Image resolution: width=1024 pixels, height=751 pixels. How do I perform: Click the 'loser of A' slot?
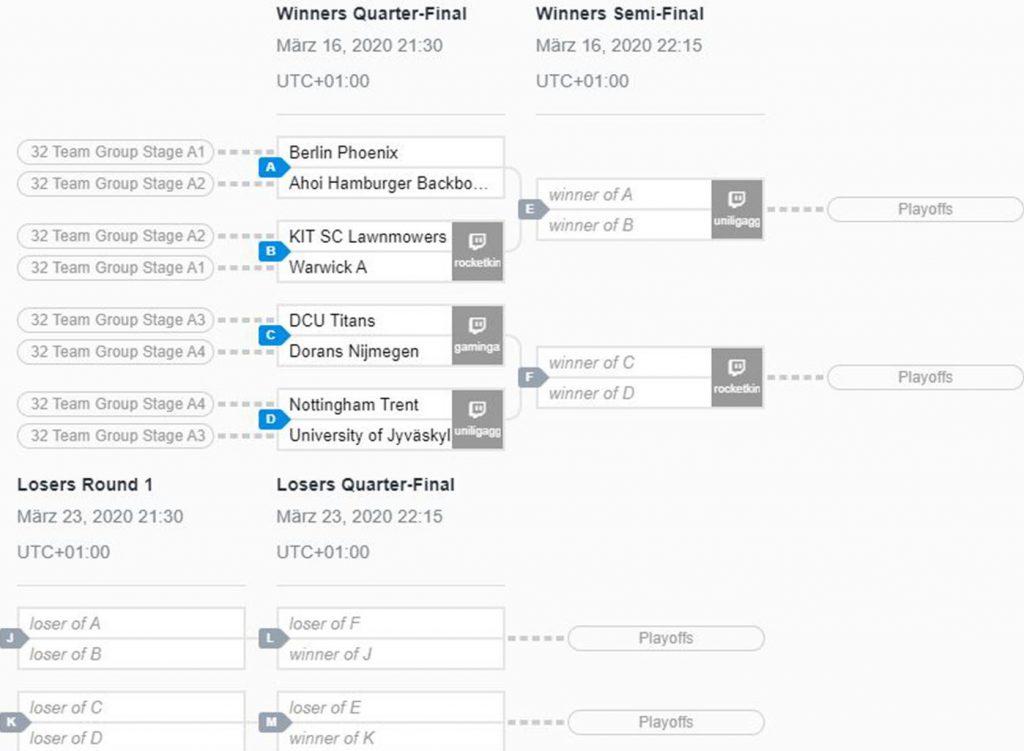pos(131,624)
